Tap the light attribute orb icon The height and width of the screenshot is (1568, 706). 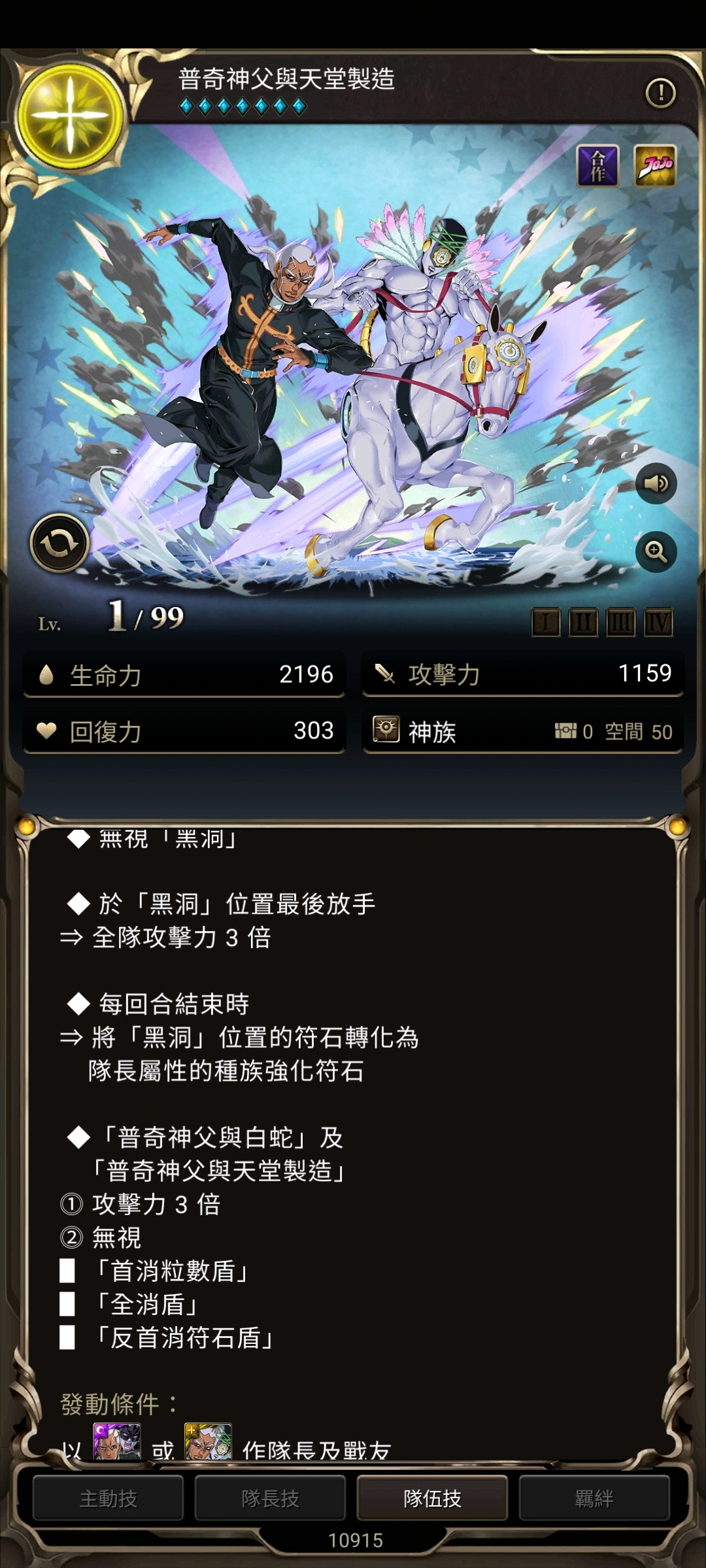[69, 118]
